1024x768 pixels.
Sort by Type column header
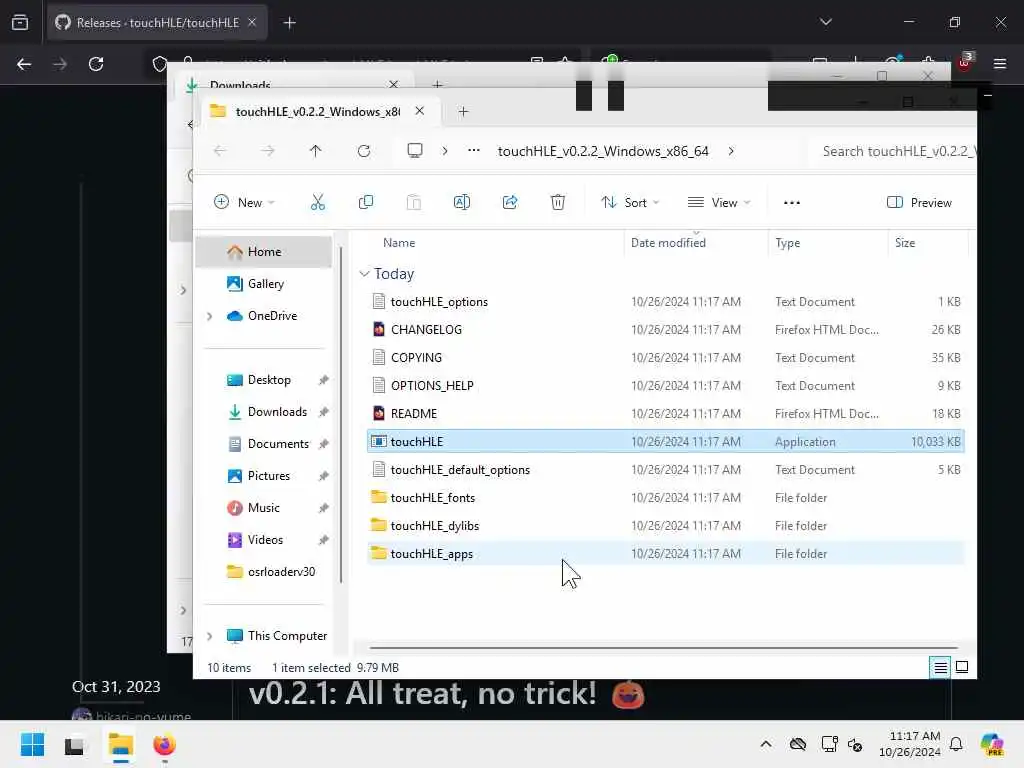point(788,242)
